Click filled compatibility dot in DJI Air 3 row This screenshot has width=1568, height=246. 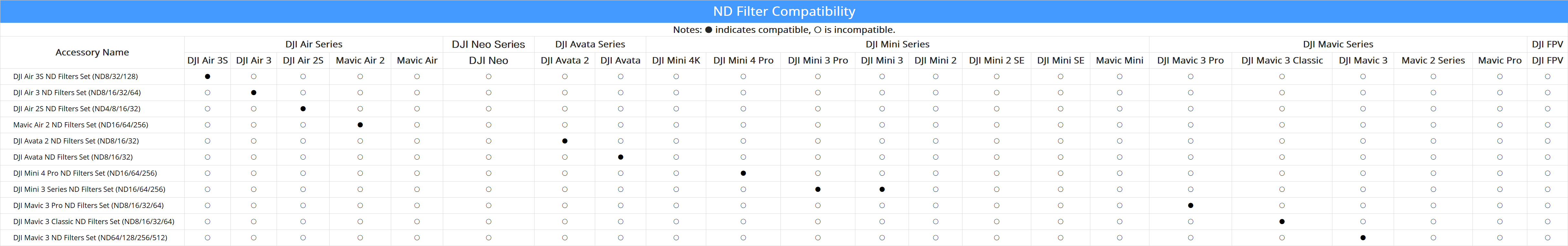pos(254,93)
